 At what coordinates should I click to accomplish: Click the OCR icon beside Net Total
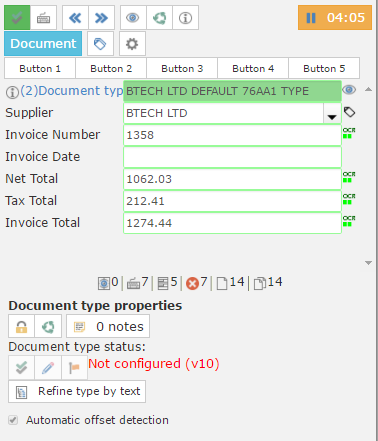pyautogui.click(x=349, y=177)
